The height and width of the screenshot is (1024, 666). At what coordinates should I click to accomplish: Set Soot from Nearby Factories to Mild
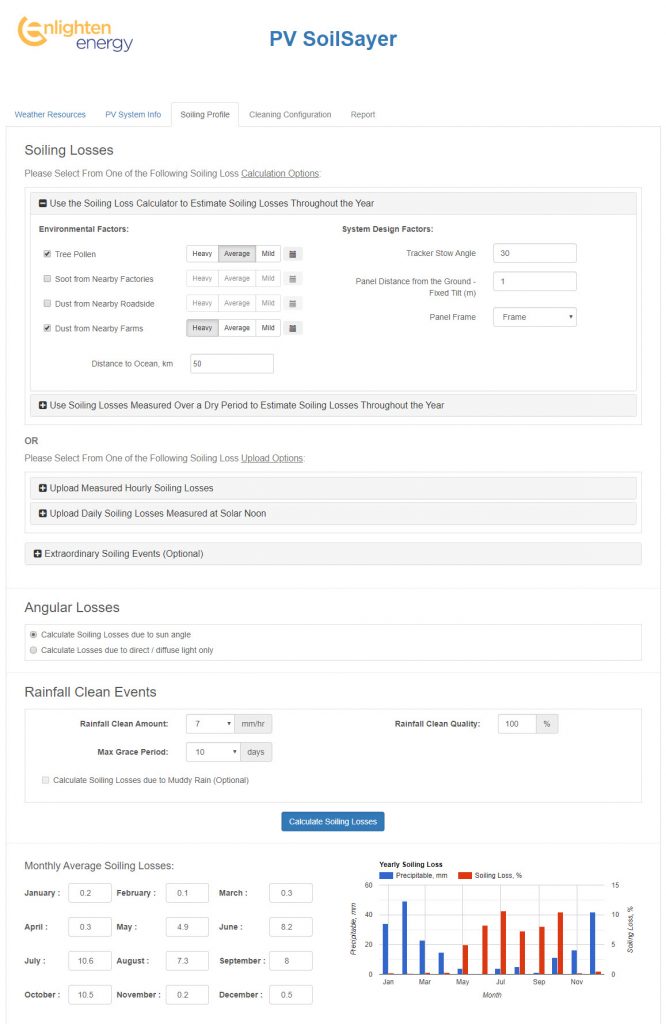pyautogui.click(x=268, y=279)
